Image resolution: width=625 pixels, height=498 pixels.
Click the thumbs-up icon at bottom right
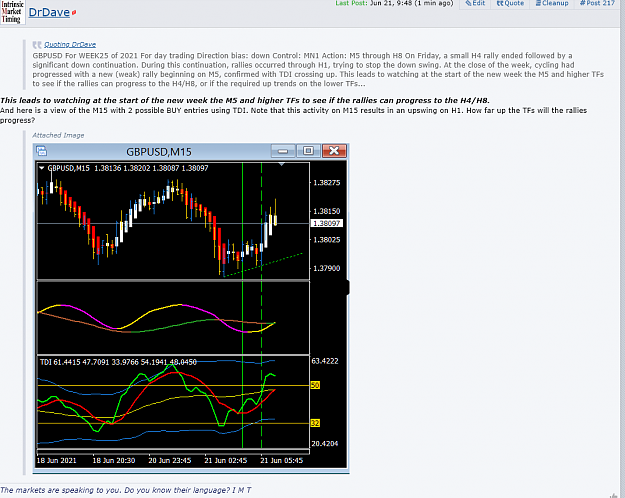613,496
